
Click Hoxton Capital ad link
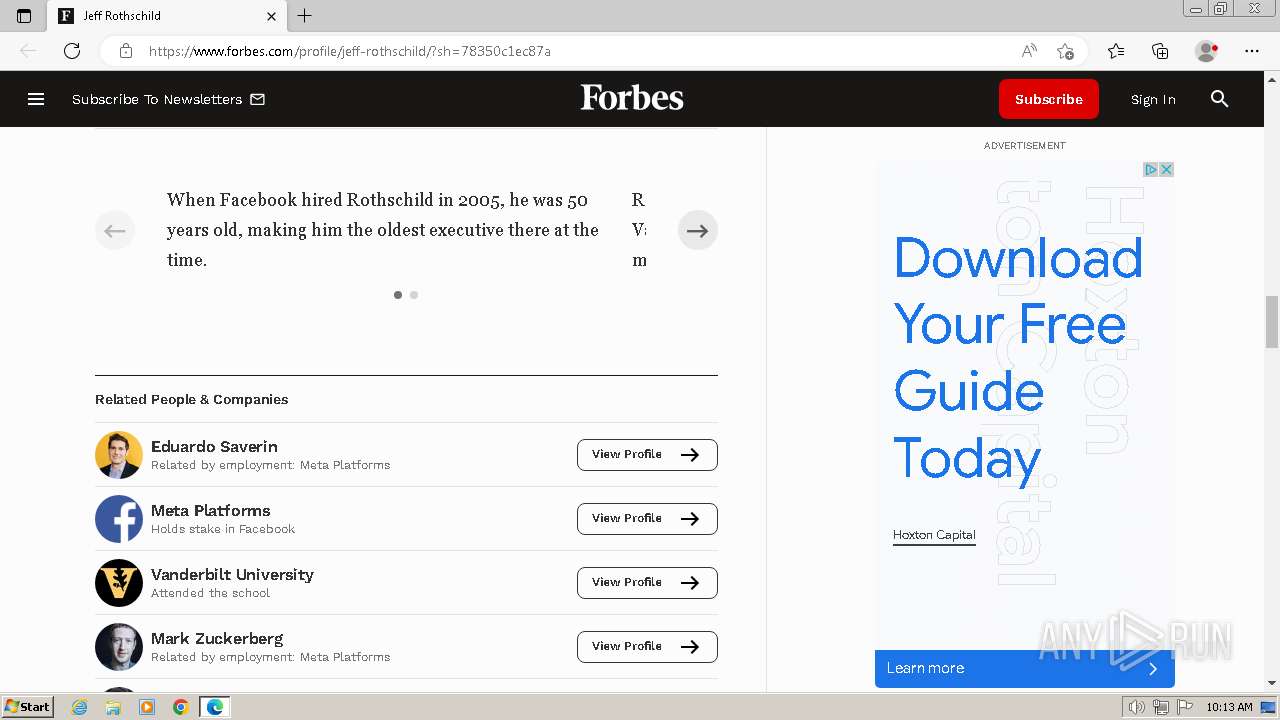tap(934, 535)
